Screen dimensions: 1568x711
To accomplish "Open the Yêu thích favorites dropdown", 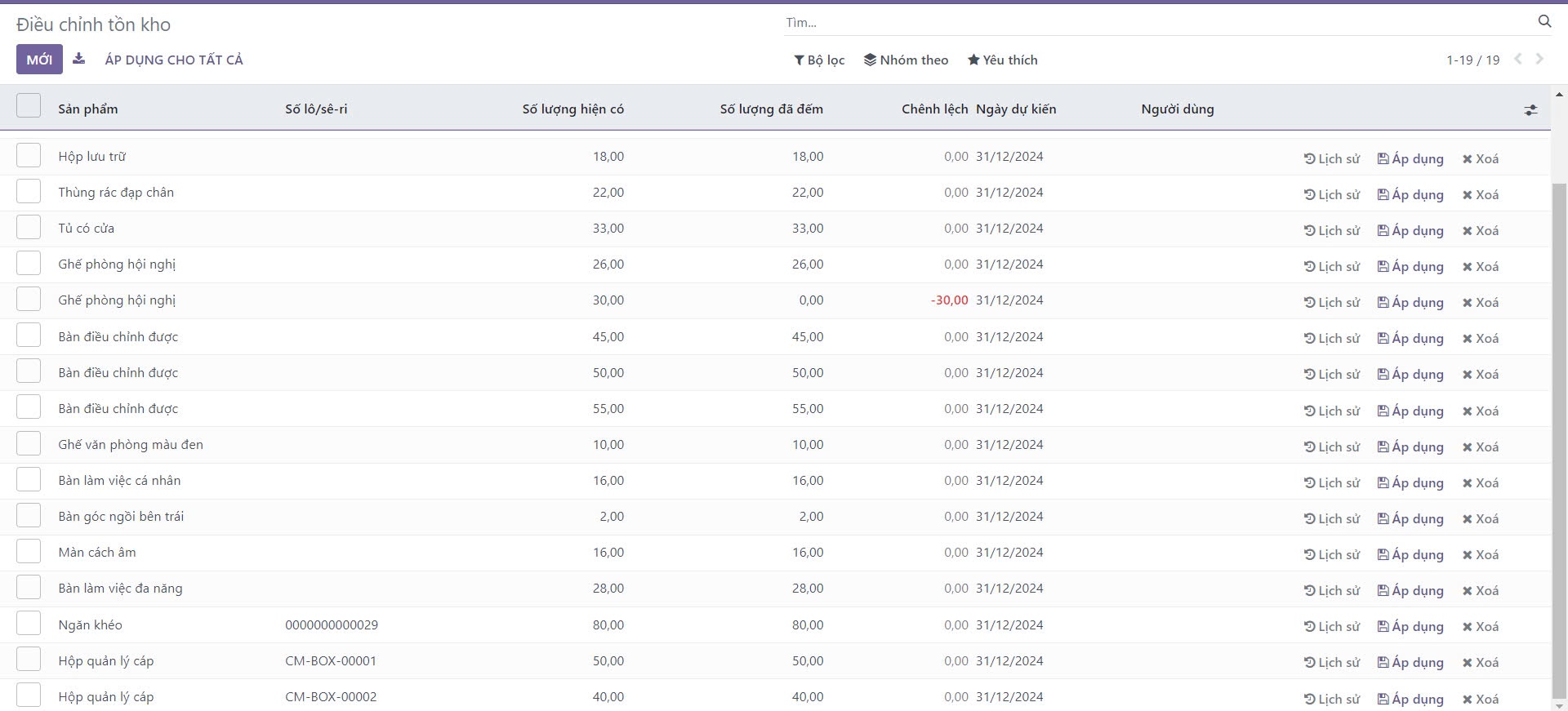I will pyautogui.click(x=1002, y=60).
